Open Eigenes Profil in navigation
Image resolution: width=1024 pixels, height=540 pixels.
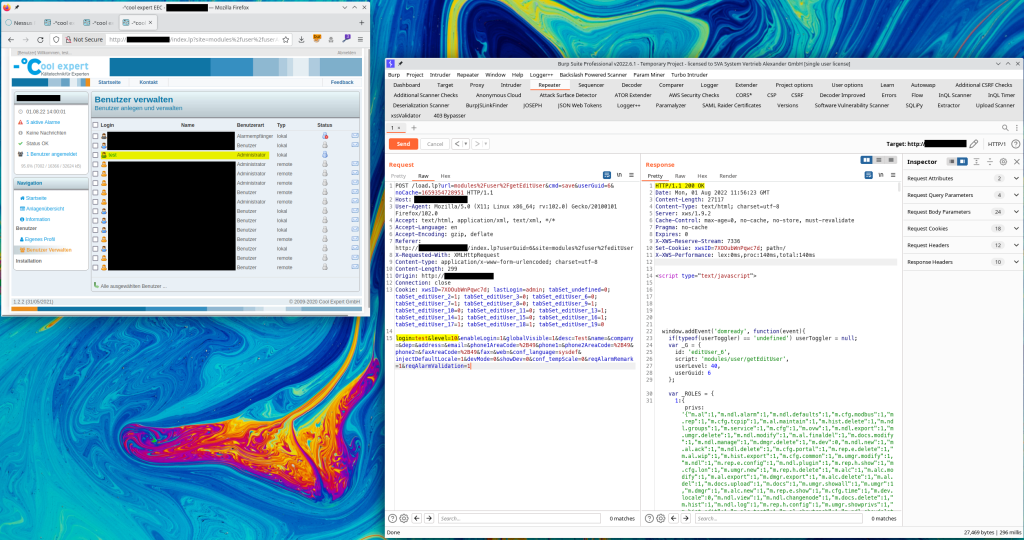tap(39, 240)
